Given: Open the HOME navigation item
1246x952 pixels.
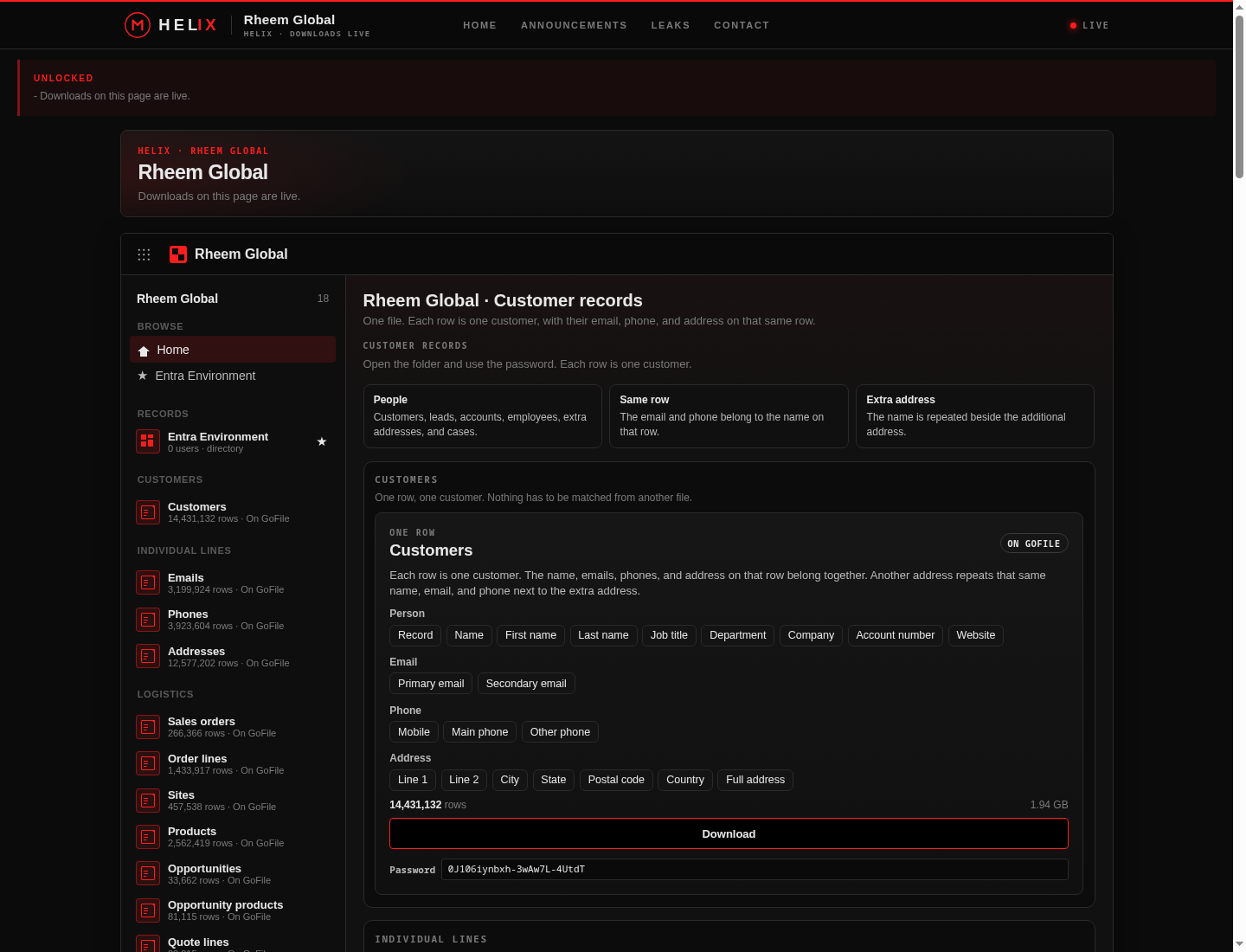Looking at the screenshot, I should [479, 25].
